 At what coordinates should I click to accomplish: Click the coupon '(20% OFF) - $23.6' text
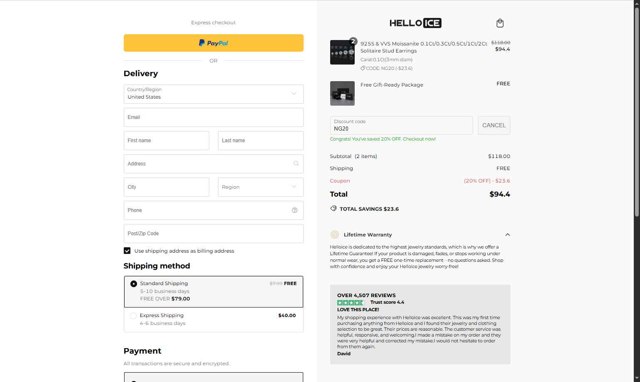[x=487, y=181]
